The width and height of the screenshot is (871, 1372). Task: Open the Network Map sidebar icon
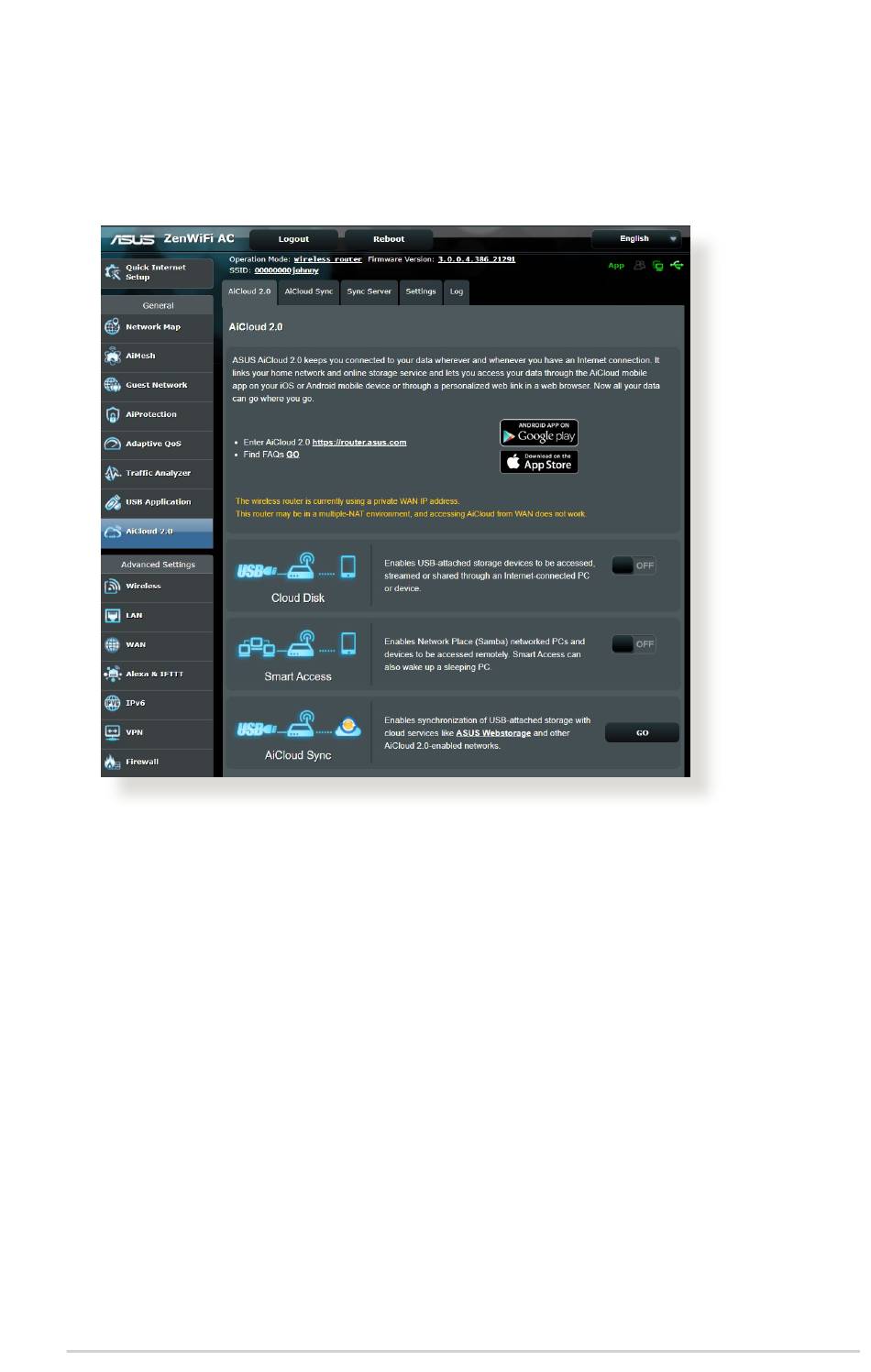tap(113, 327)
